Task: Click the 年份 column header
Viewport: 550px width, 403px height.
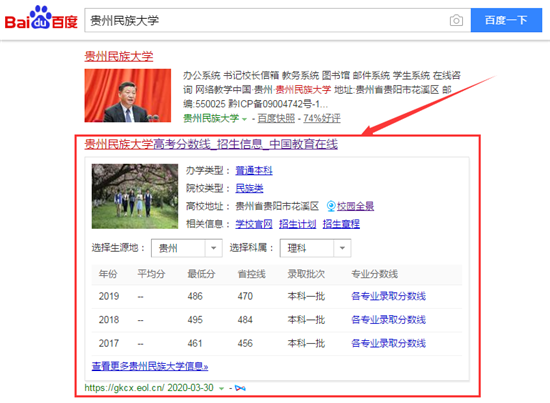Action: coord(108,274)
